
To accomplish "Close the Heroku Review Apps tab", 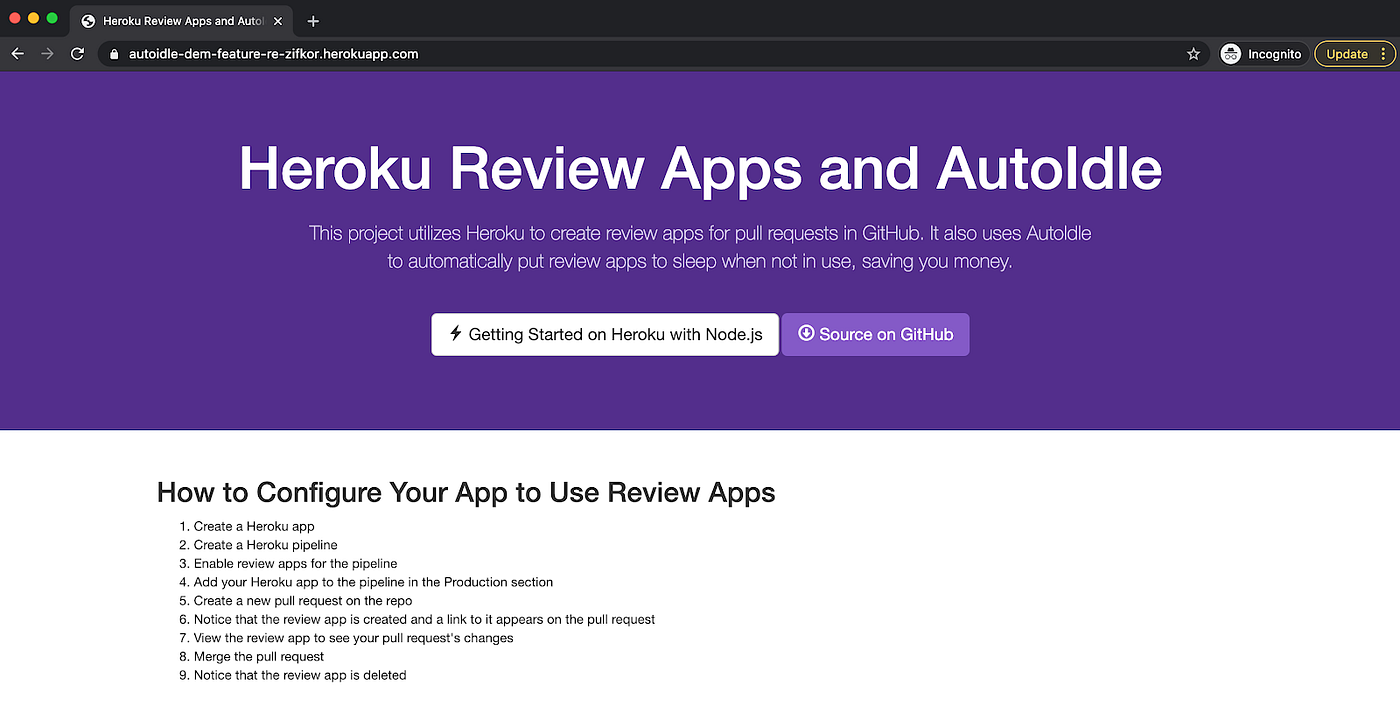I will coord(278,21).
